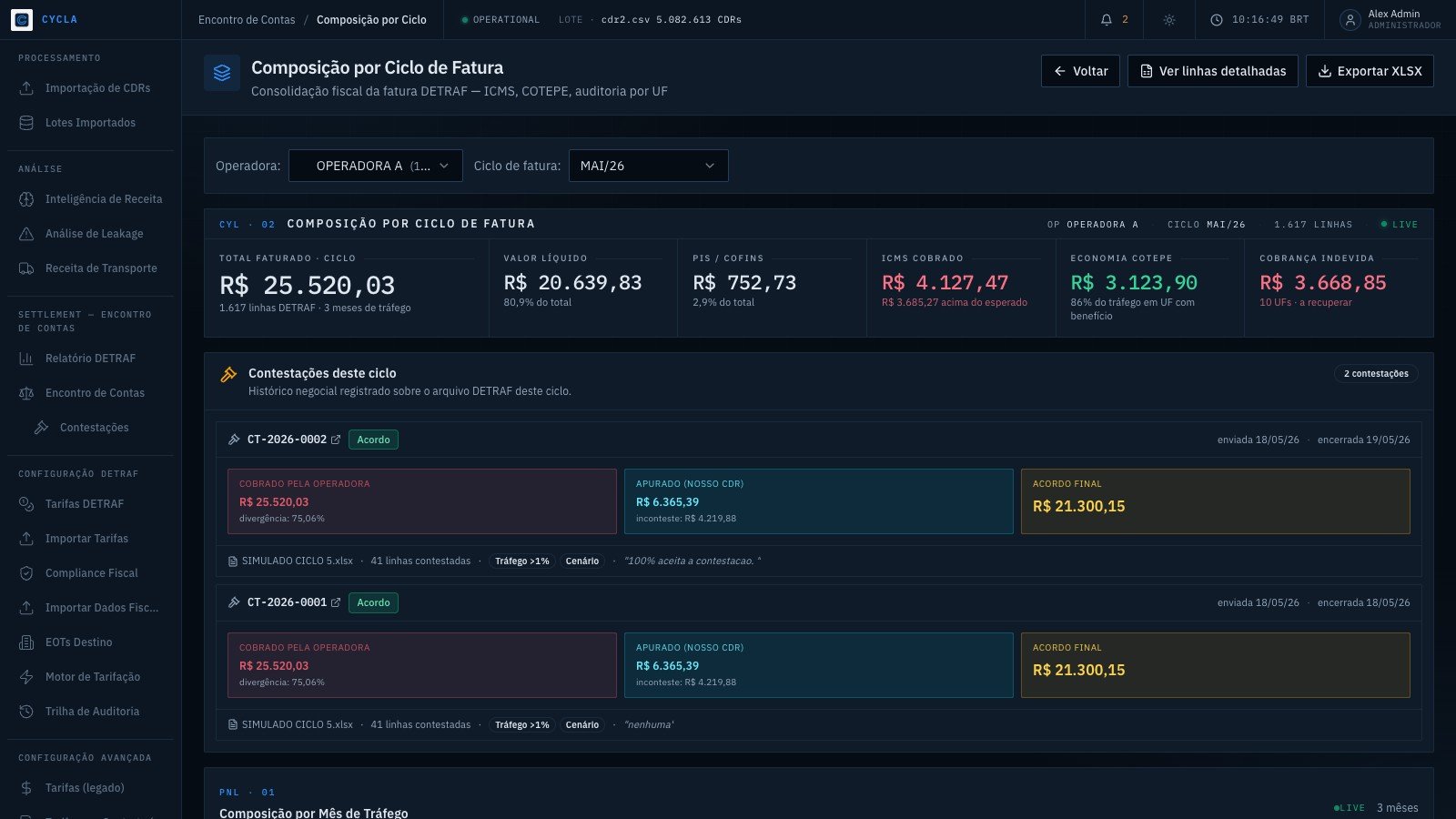Click Tráfego >1% tag in CT-2026-0001 row
The height and width of the screenshot is (819, 1456).
tap(522, 725)
